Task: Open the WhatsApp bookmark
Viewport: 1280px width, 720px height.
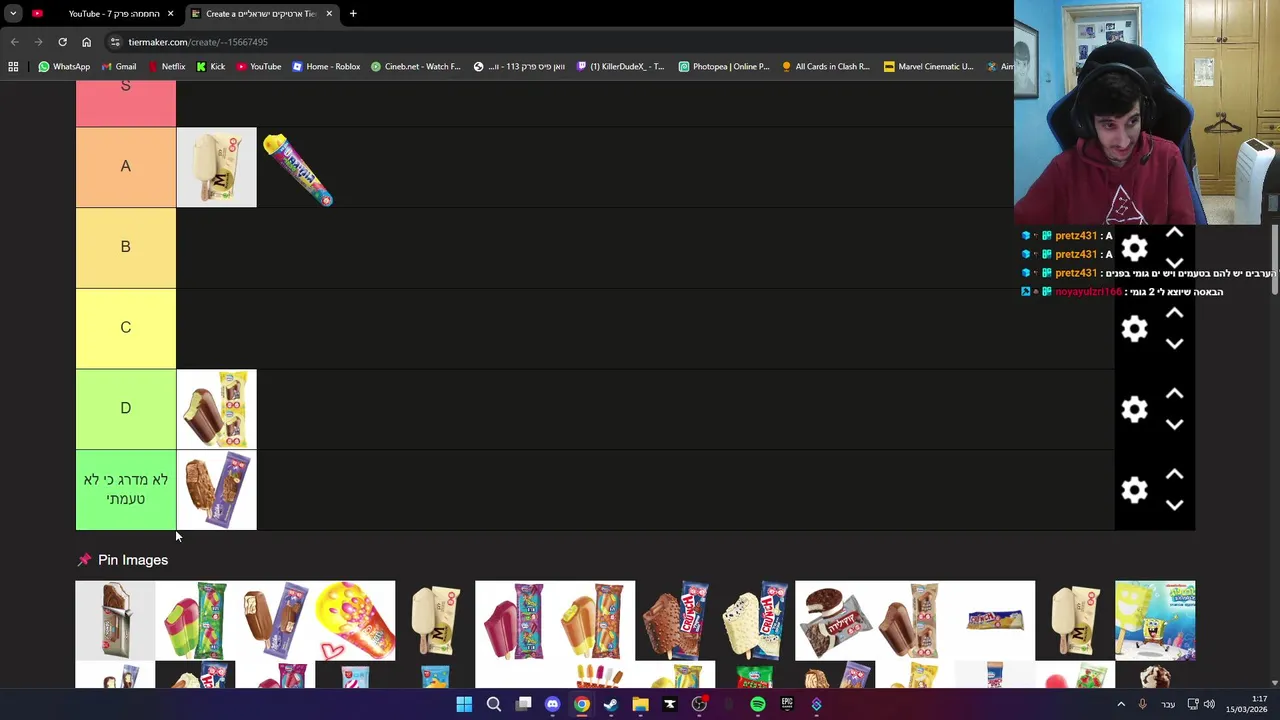Action: point(64,67)
